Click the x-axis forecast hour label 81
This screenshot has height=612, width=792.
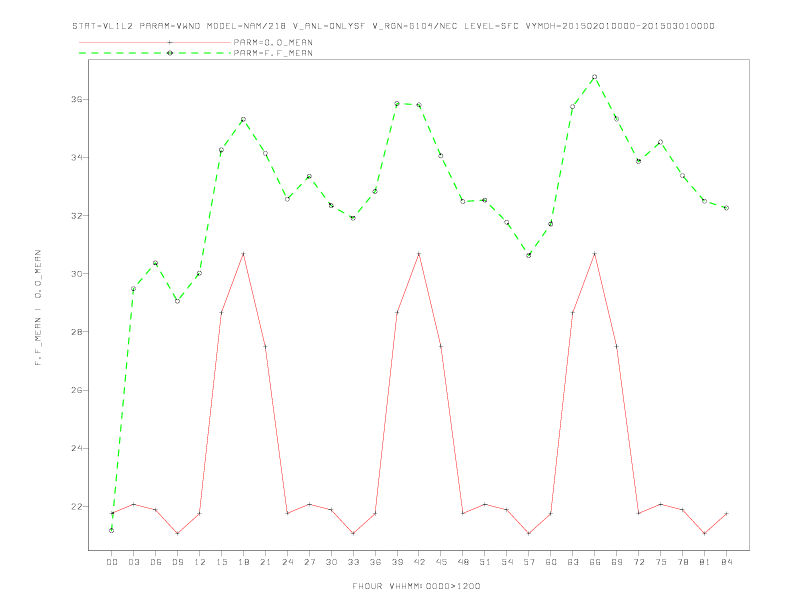pyautogui.click(x=705, y=562)
